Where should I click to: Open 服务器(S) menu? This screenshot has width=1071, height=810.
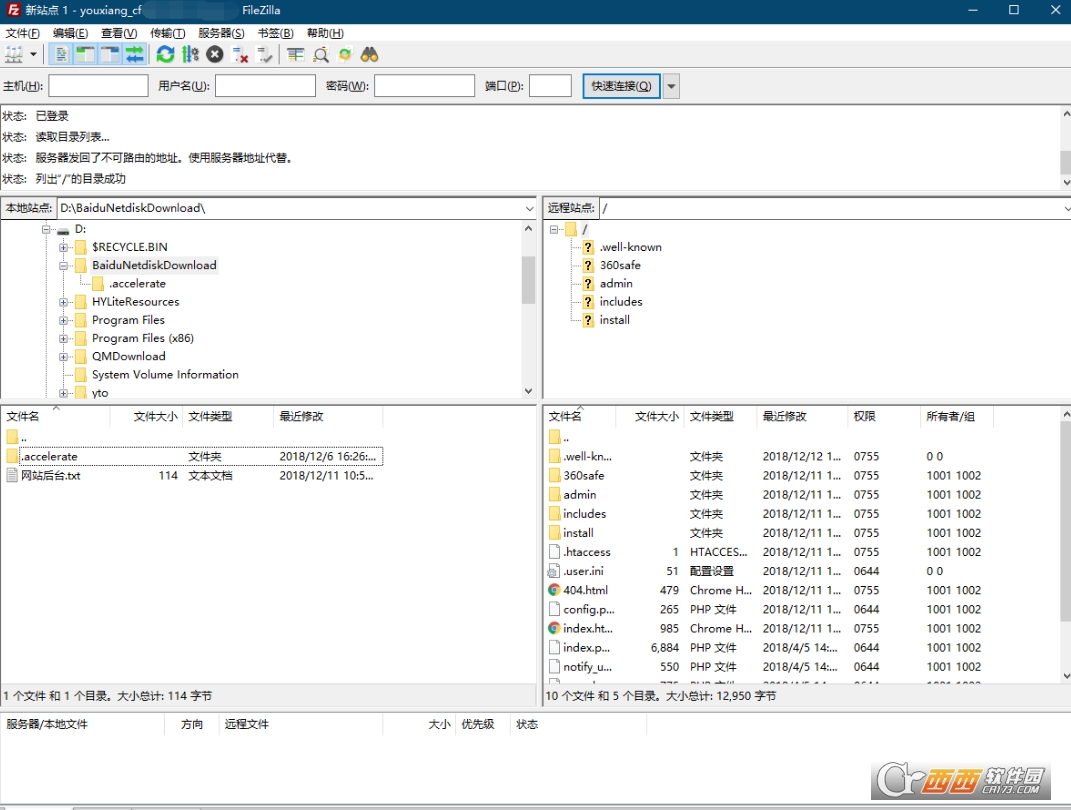point(221,33)
